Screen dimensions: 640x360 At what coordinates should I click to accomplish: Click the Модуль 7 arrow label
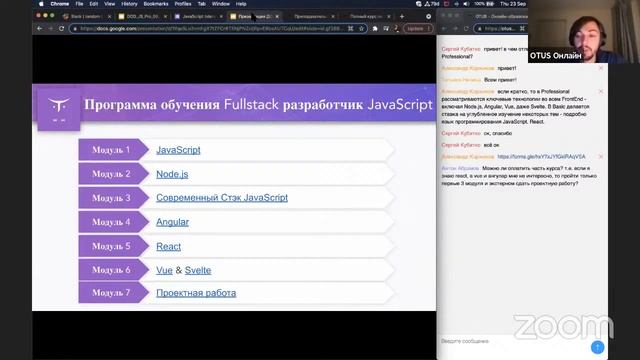pyautogui.click(x=113, y=293)
